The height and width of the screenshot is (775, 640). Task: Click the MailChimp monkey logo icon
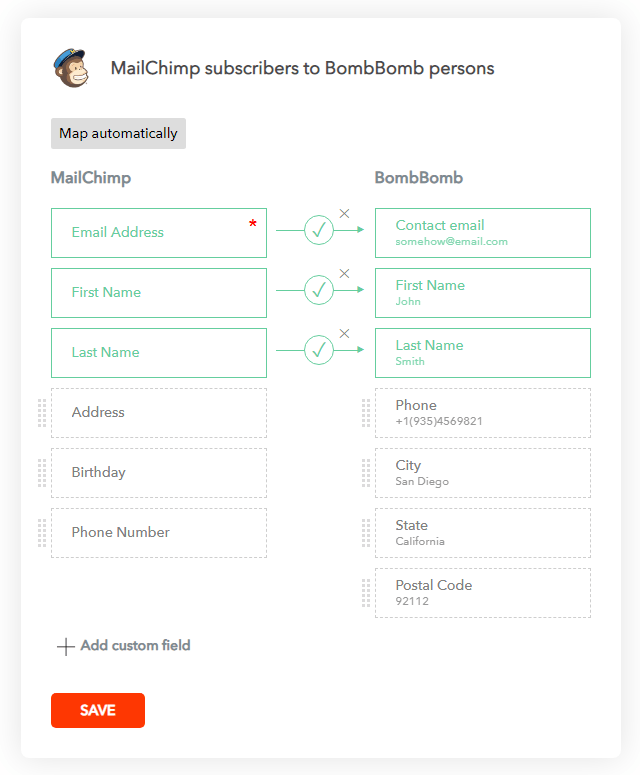[x=71, y=68]
